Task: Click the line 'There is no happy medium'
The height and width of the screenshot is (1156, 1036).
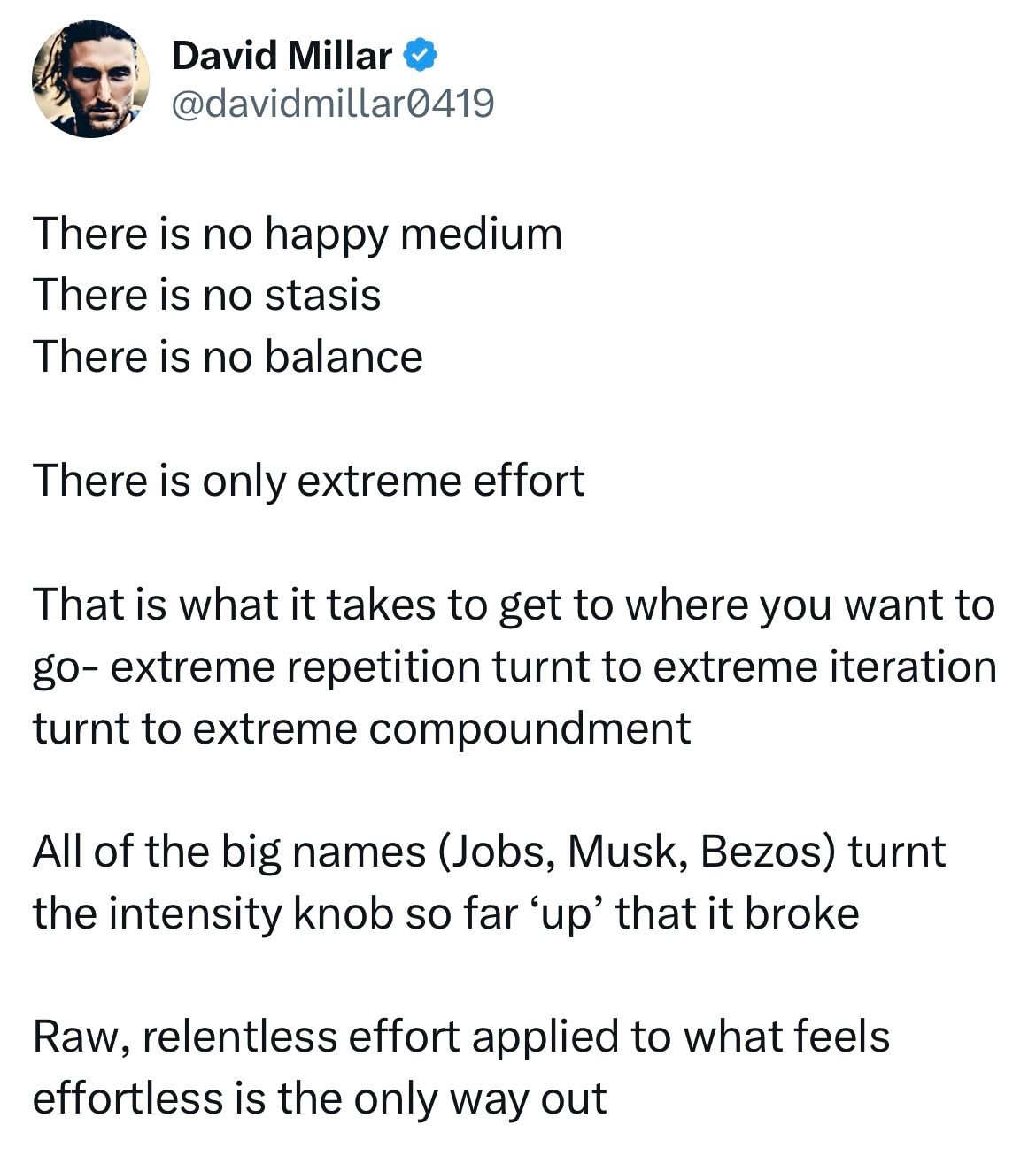Action: (298, 235)
